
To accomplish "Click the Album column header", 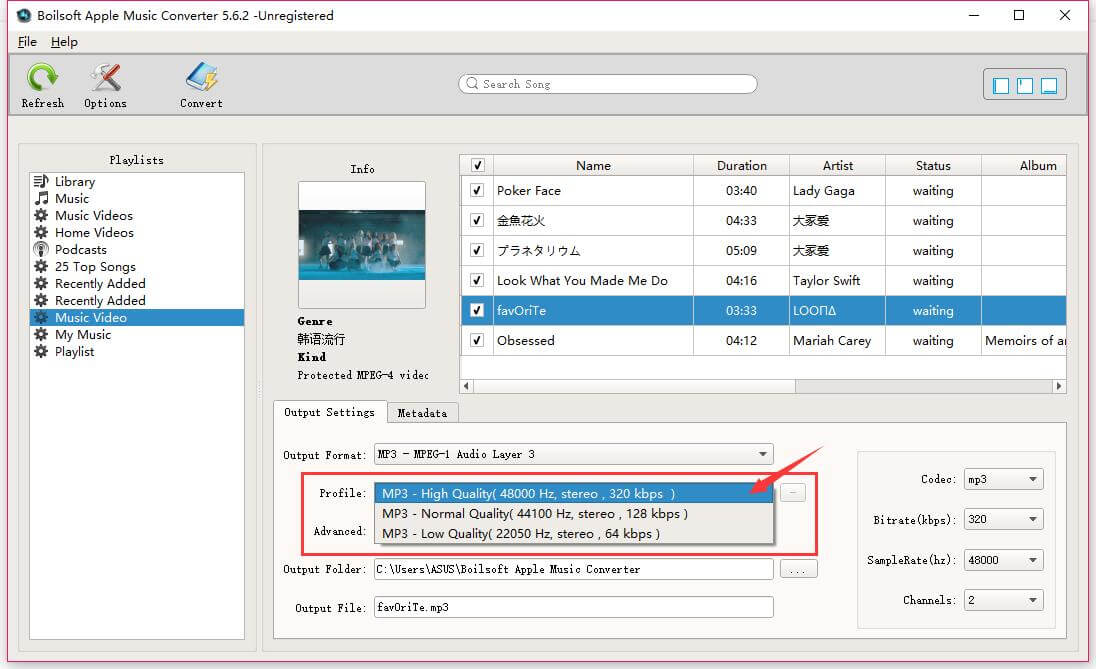I will pos(1024,165).
